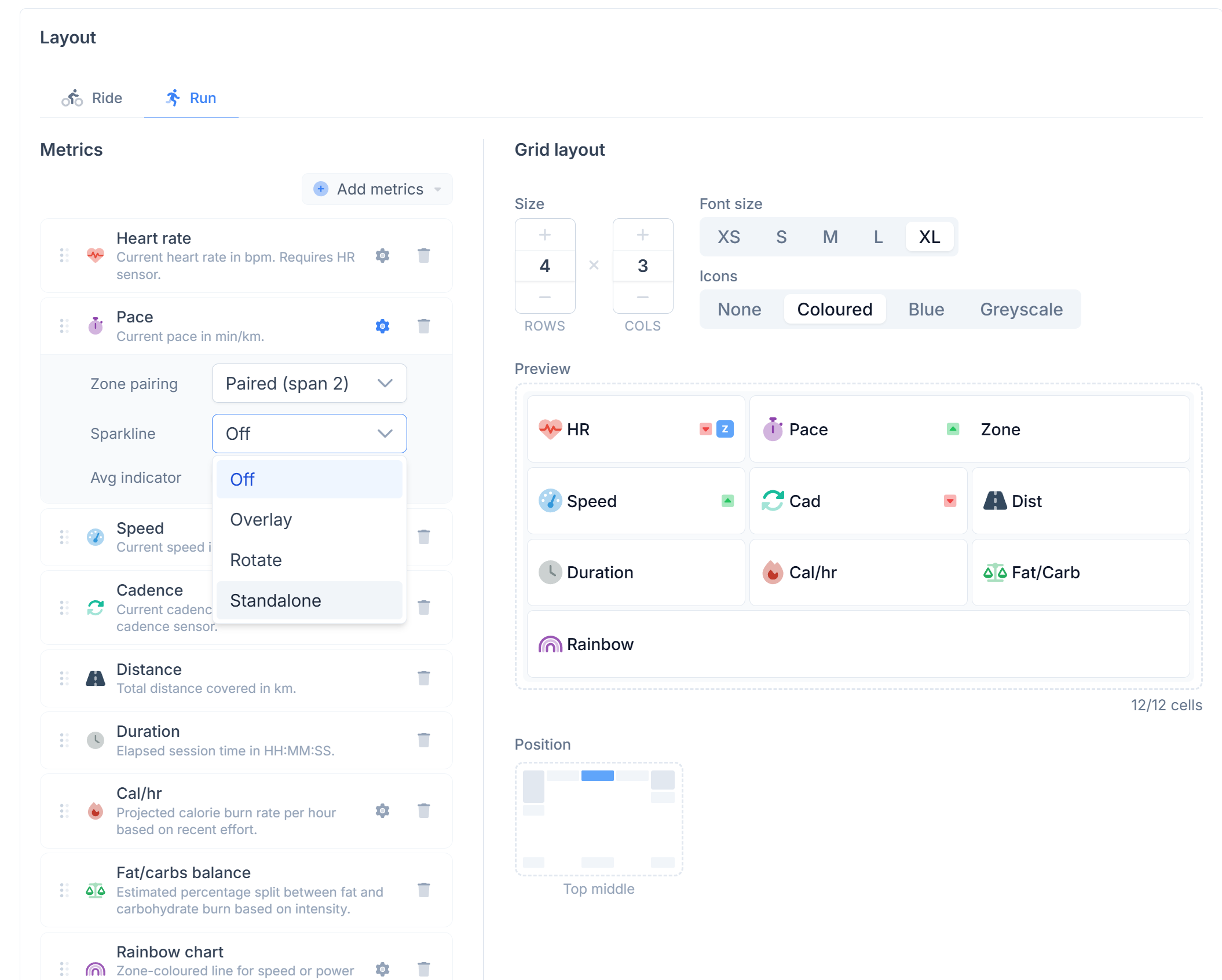This screenshot has width=1222, height=980.
Task: Click the Distance row drag handle
Action: 64,678
